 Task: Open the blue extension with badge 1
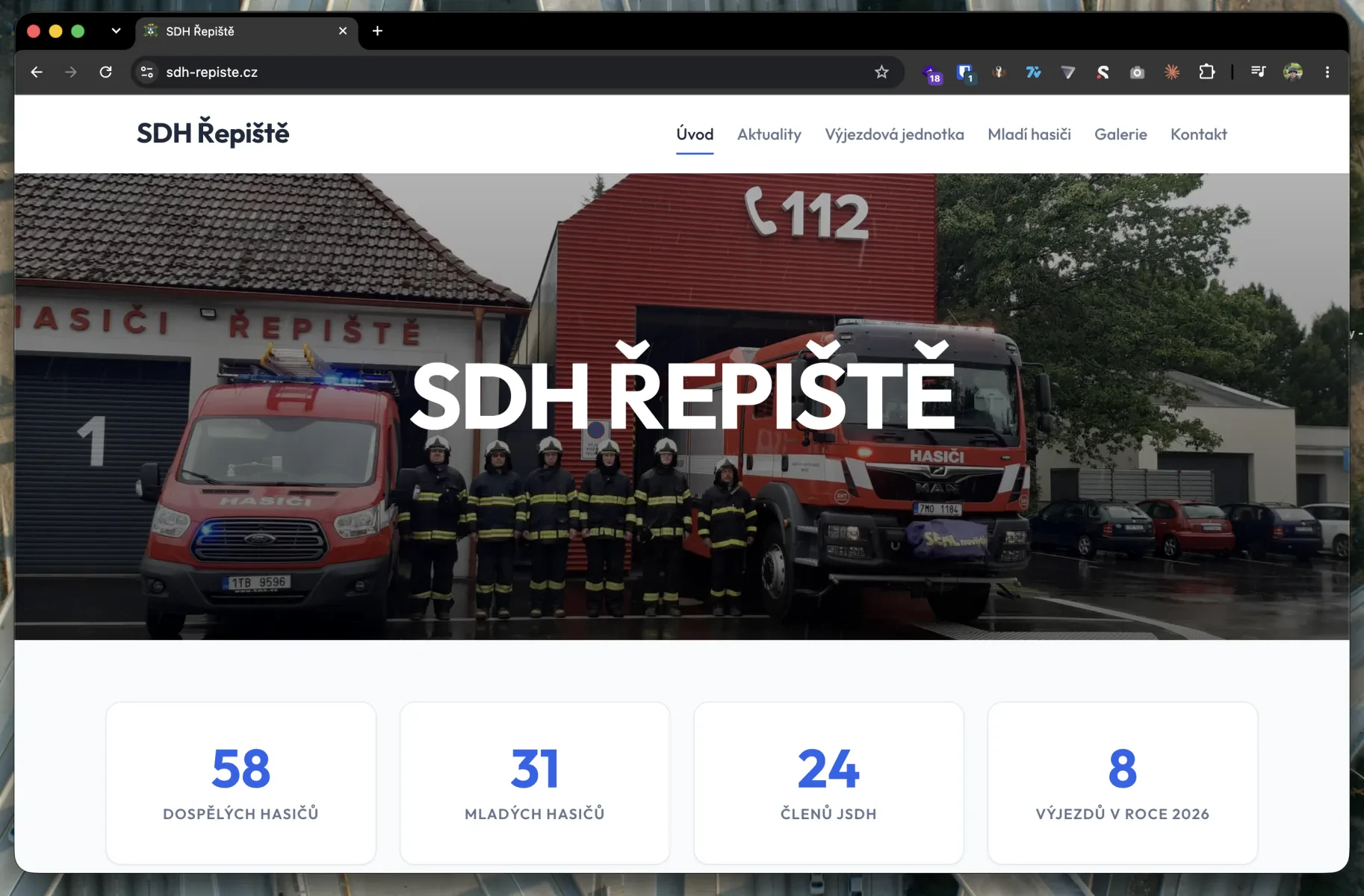tap(966, 73)
